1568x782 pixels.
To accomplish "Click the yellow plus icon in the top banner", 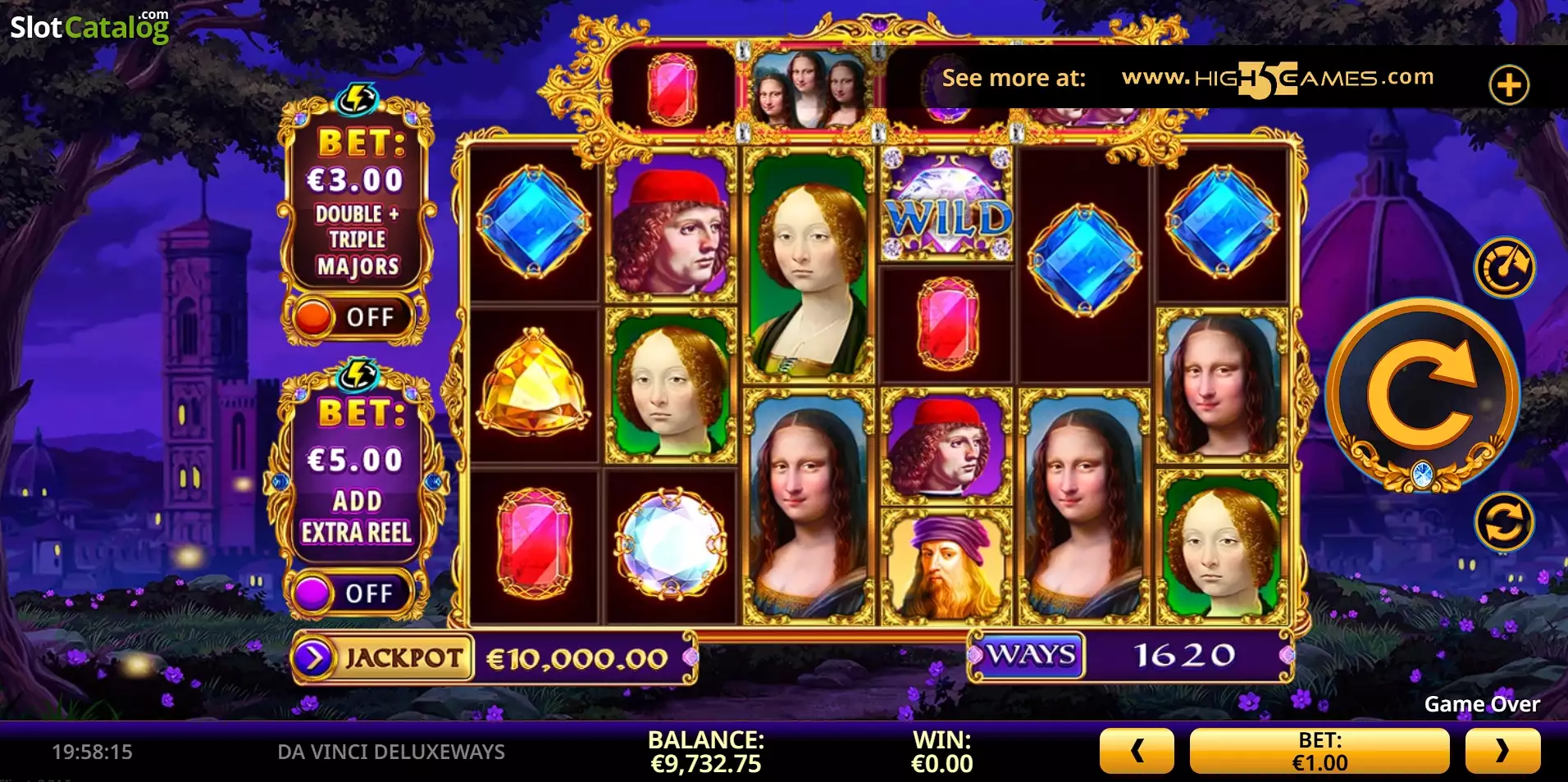I will coord(1509,84).
